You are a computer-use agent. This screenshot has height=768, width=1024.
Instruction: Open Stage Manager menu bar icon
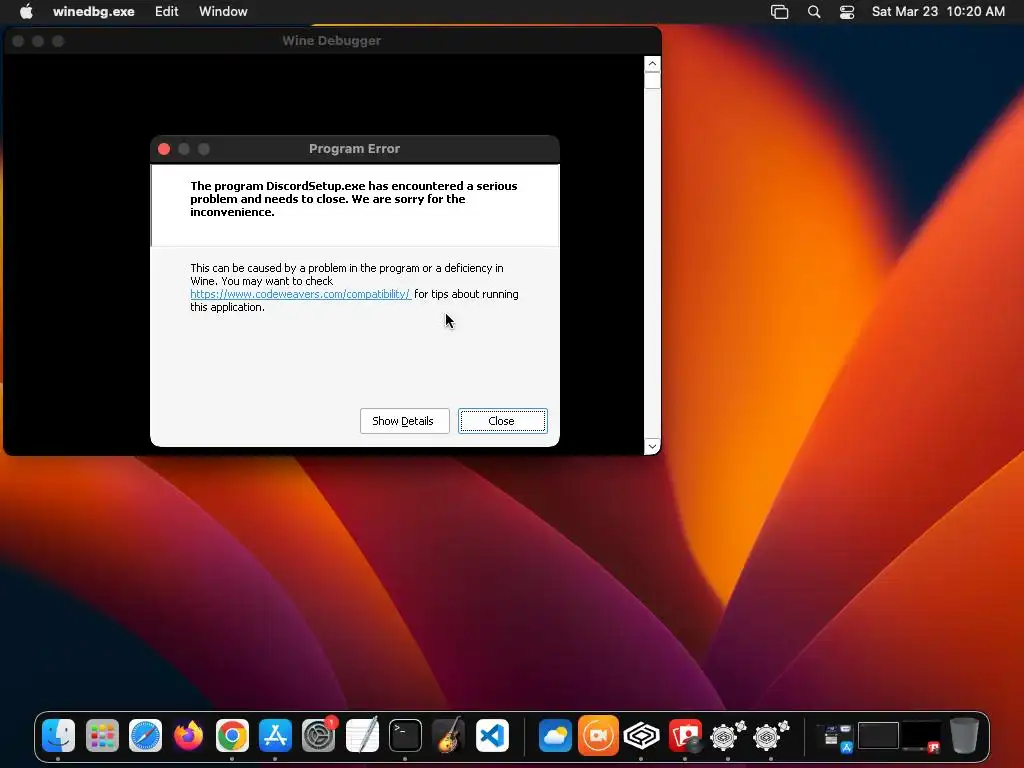pyautogui.click(x=779, y=12)
